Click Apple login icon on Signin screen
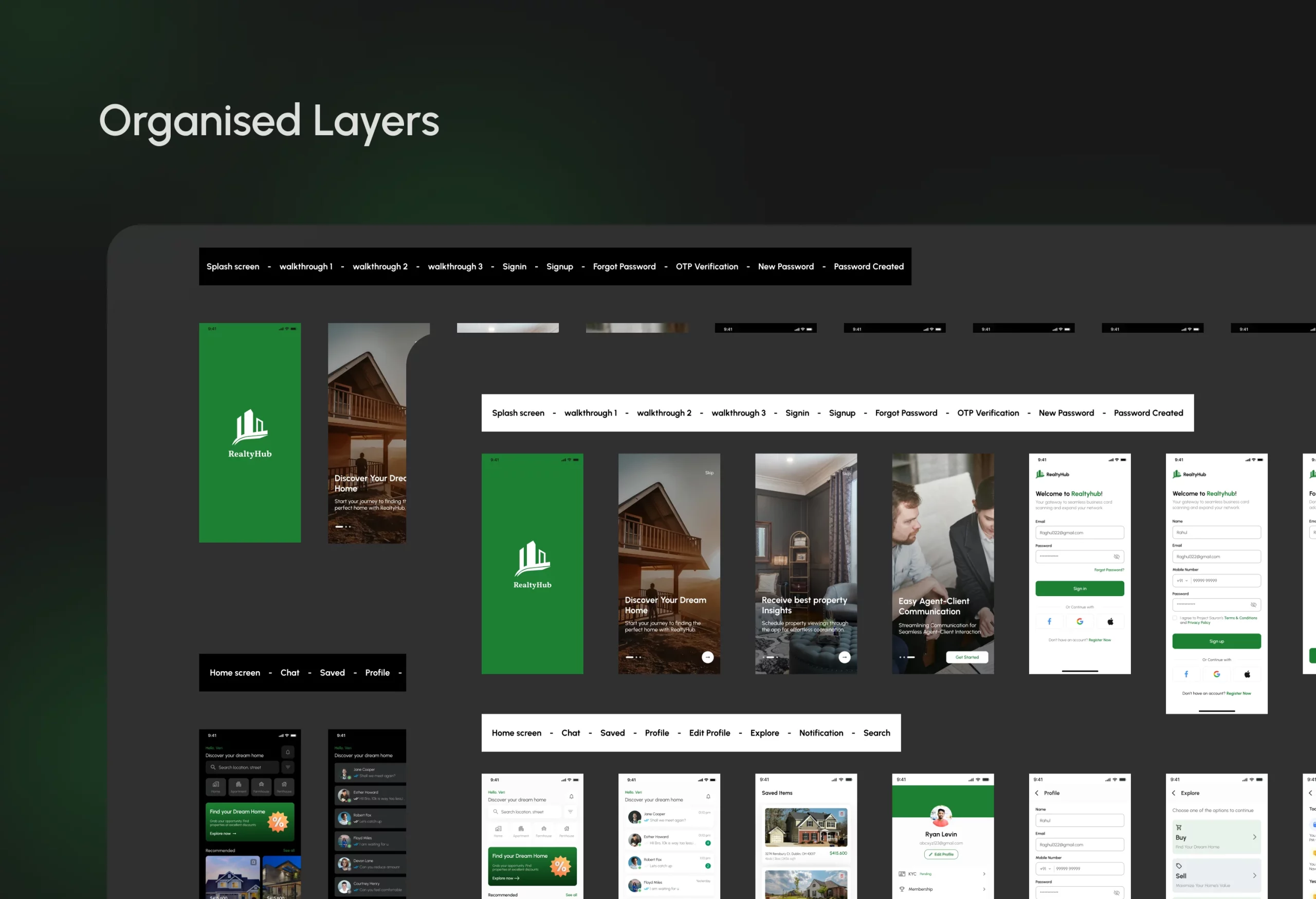1316x899 pixels. coord(1110,621)
